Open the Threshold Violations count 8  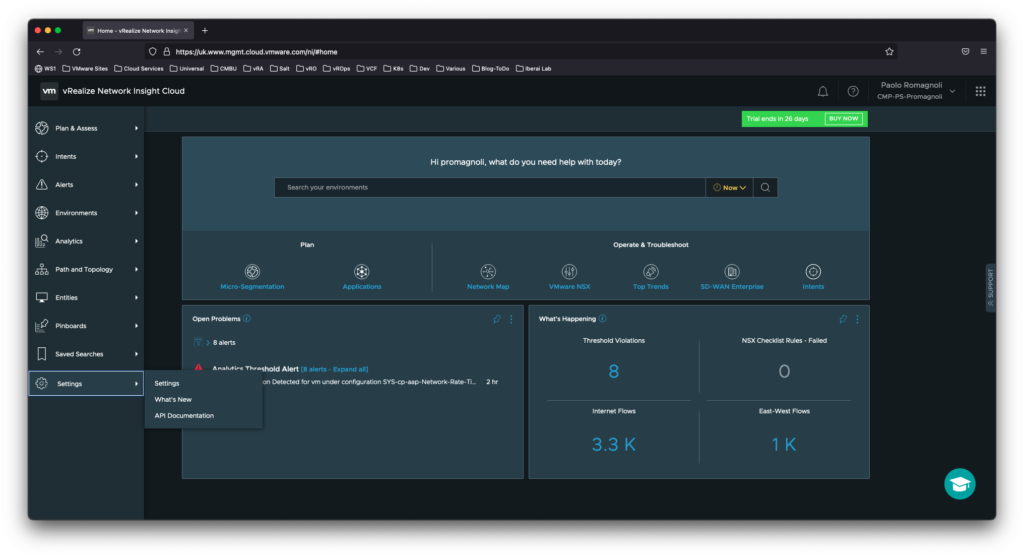click(613, 372)
